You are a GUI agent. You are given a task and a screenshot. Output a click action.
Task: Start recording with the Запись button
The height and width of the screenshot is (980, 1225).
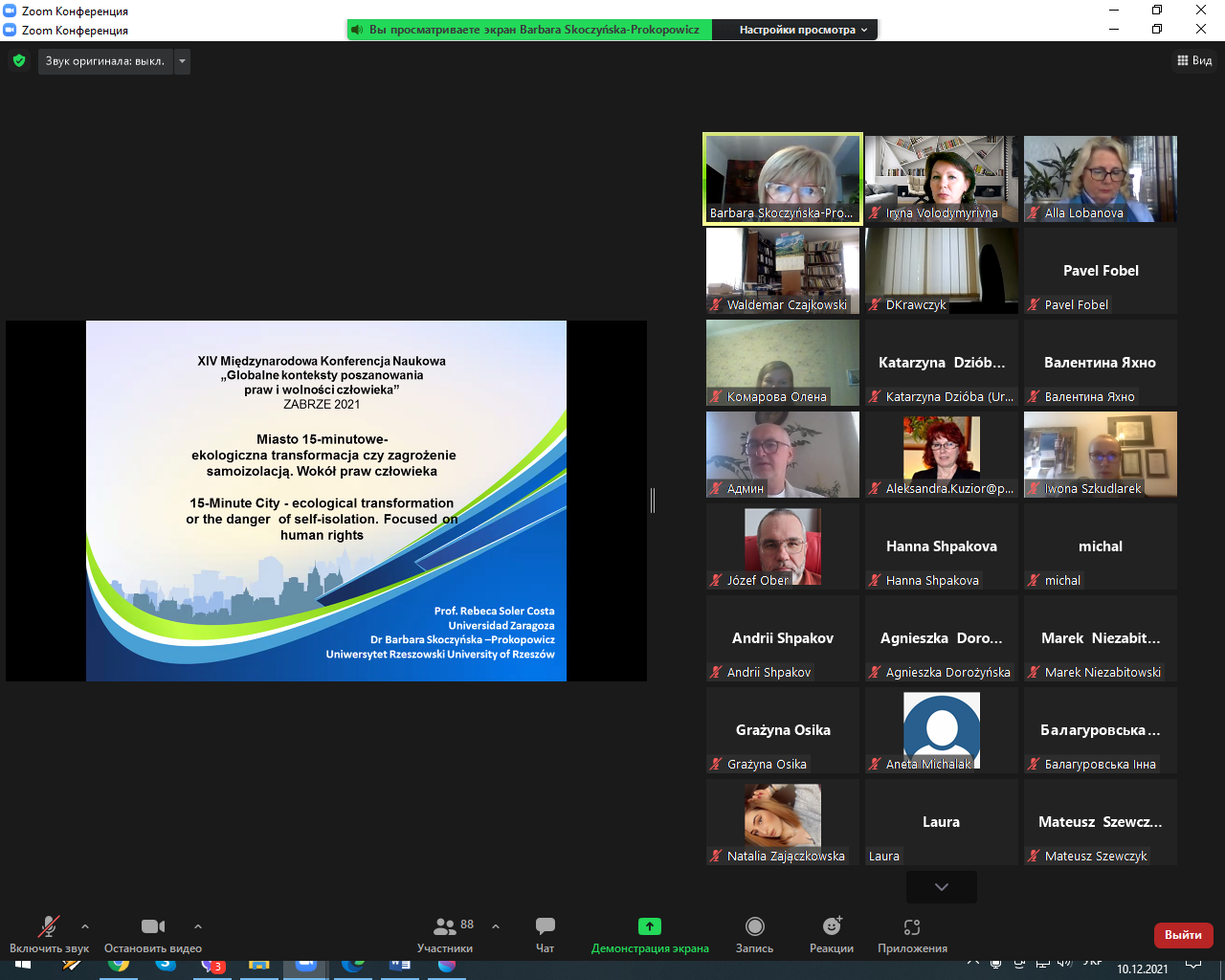(754, 934)
